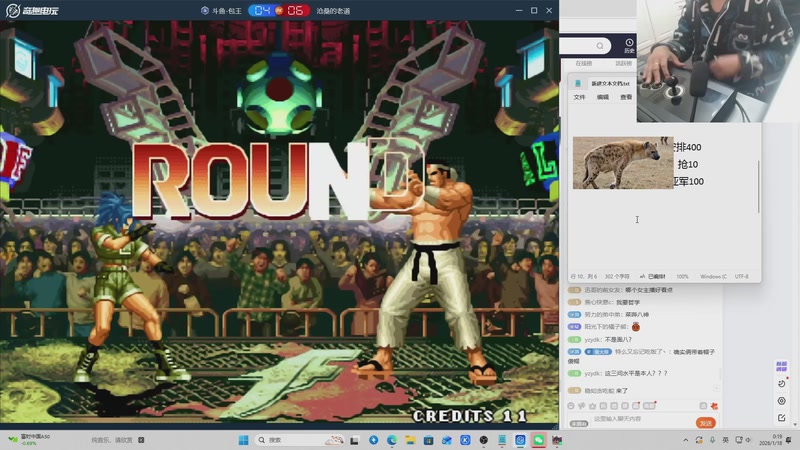Open the 编辑 menu in Notepad
The height and width of the screenshot is (450, 800).
603,97
